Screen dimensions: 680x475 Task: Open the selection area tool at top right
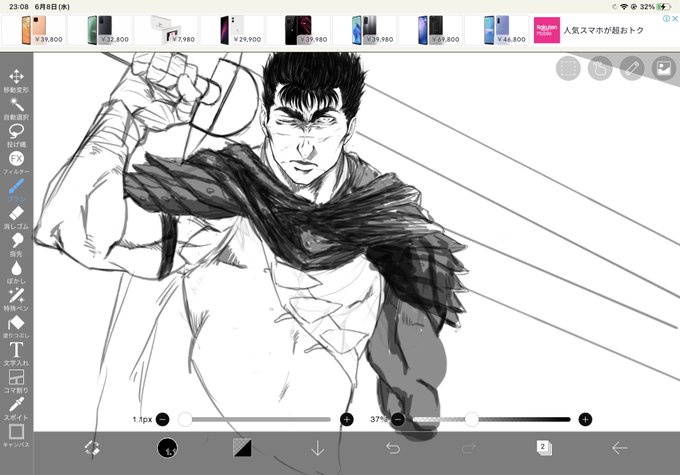(568, 68)
